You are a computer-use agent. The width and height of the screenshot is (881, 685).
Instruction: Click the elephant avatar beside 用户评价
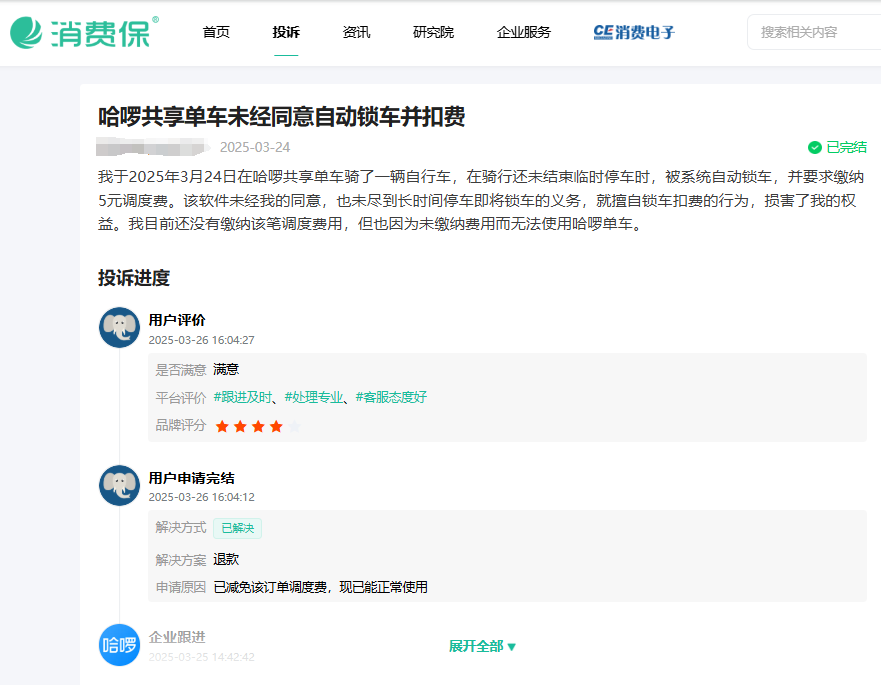119,328
